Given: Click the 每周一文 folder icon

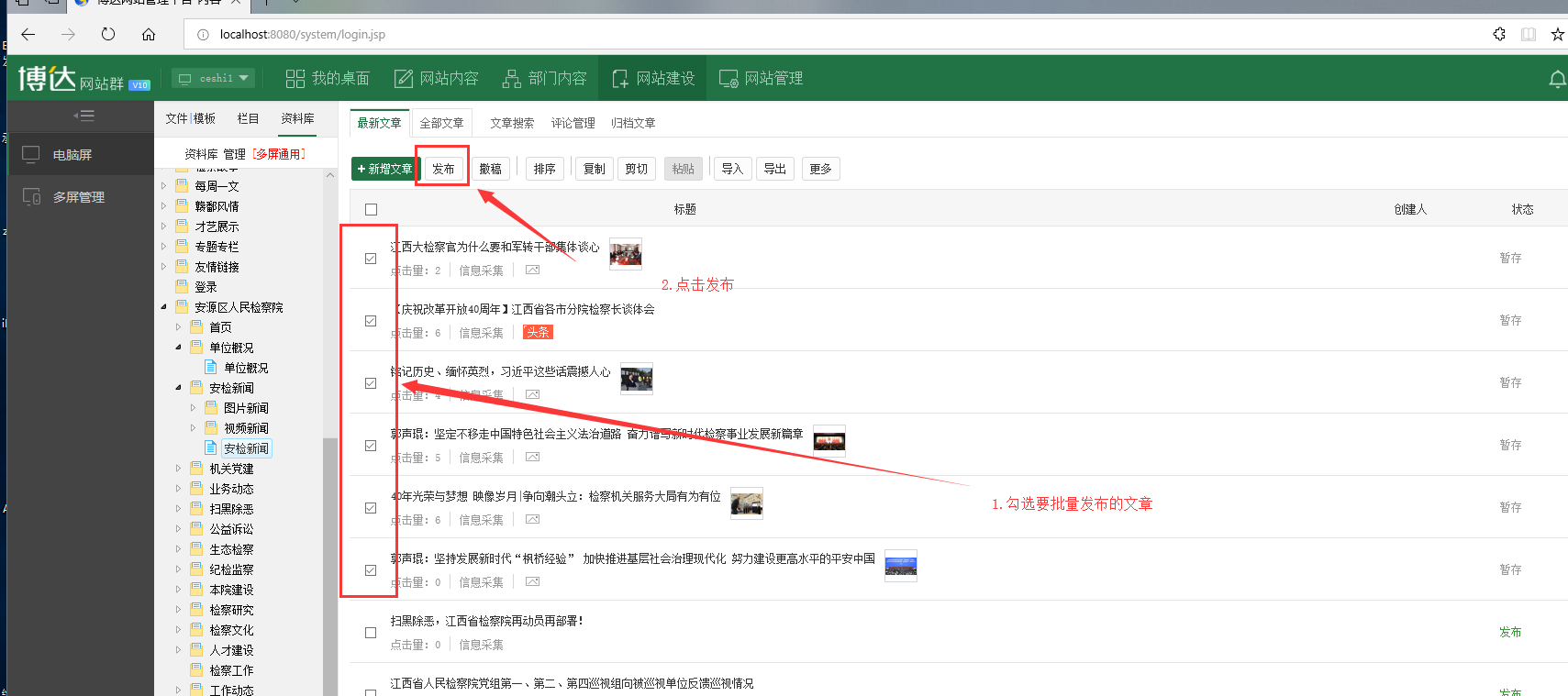Looking at the screenshot, I should pyautogui.click(x=182, y=185).
